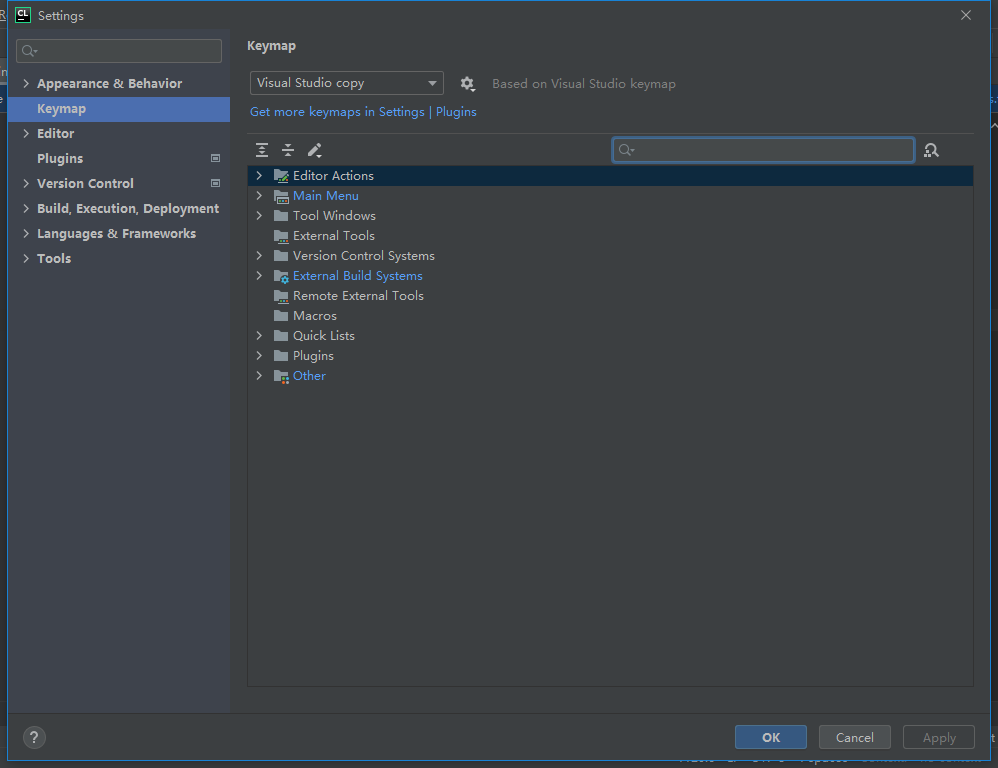Expand the Tools settings section arrow
The image size is (998, 768).
[26, 258]
